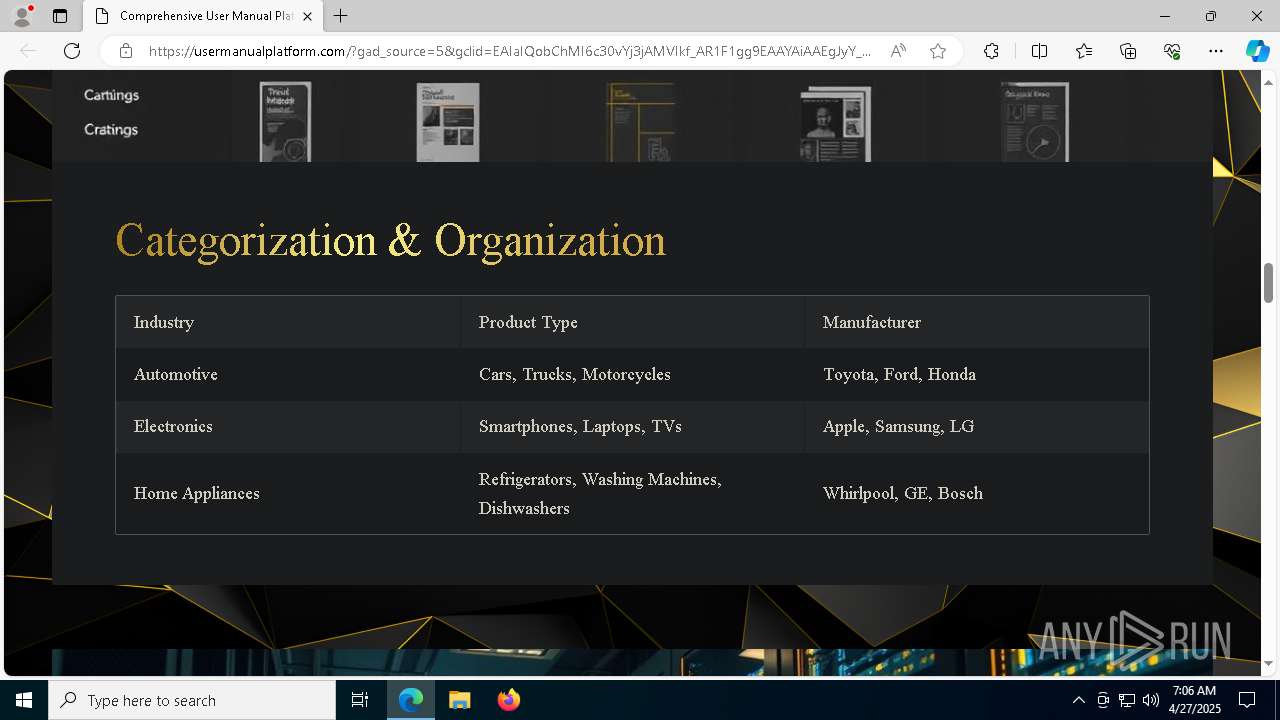
Task: Open the rightmost manual thumbnail
Action: coord(1035,121)
